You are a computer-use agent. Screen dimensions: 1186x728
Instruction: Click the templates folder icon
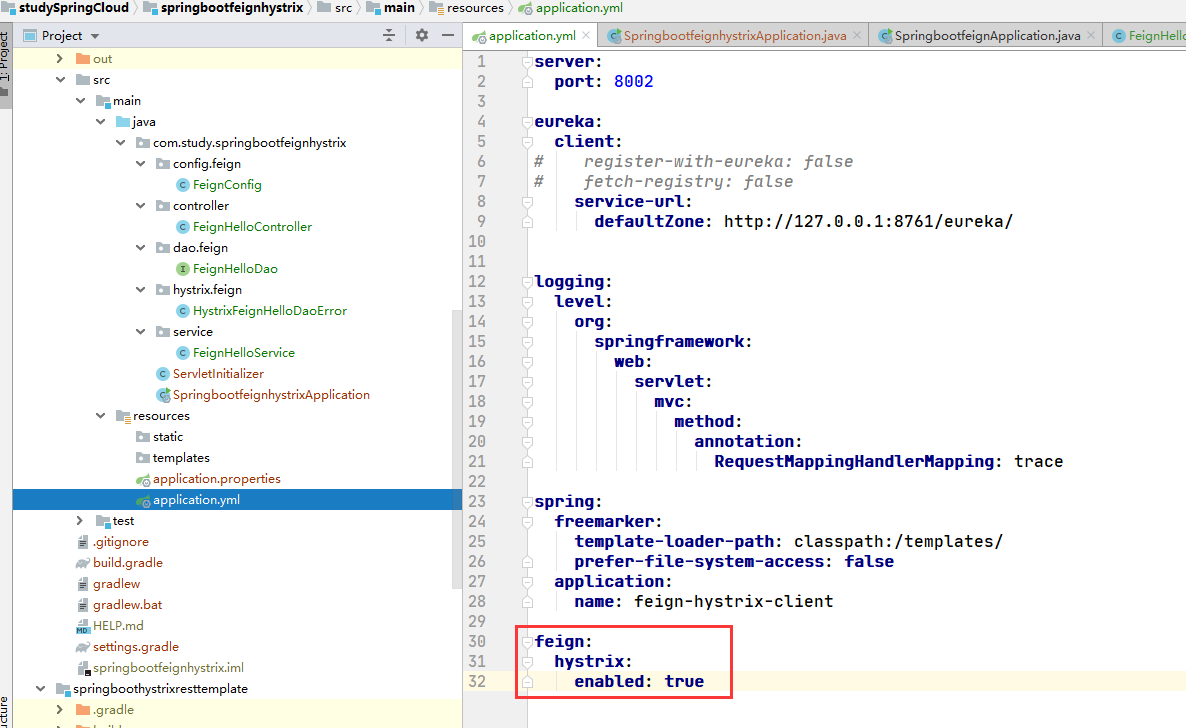[x=143, y=458]
